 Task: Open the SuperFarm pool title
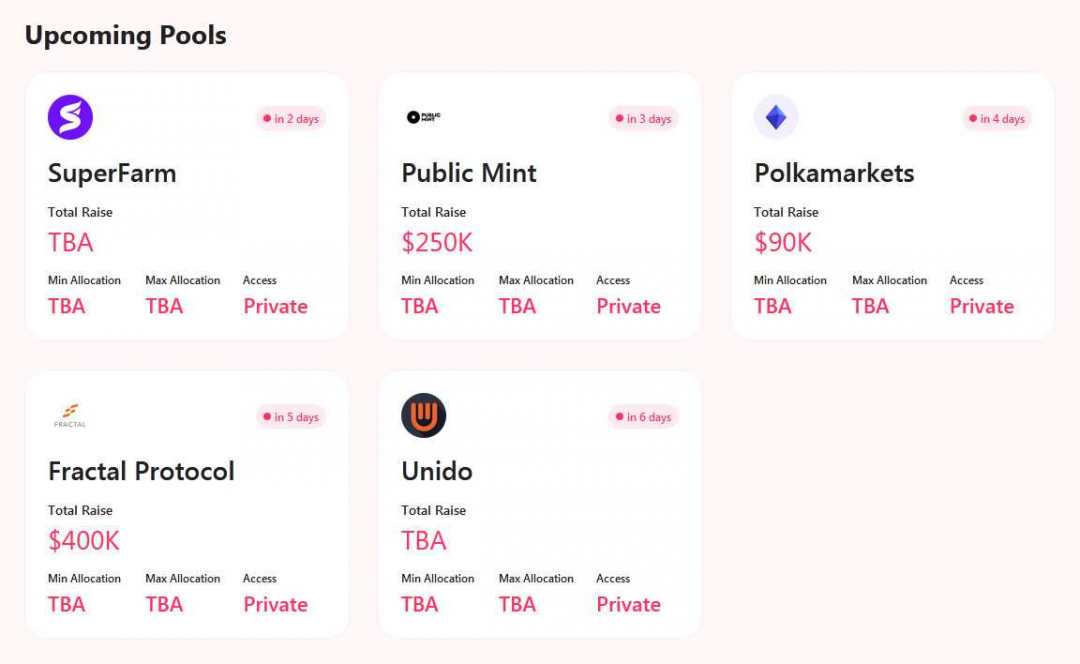(x=112, y=173)
